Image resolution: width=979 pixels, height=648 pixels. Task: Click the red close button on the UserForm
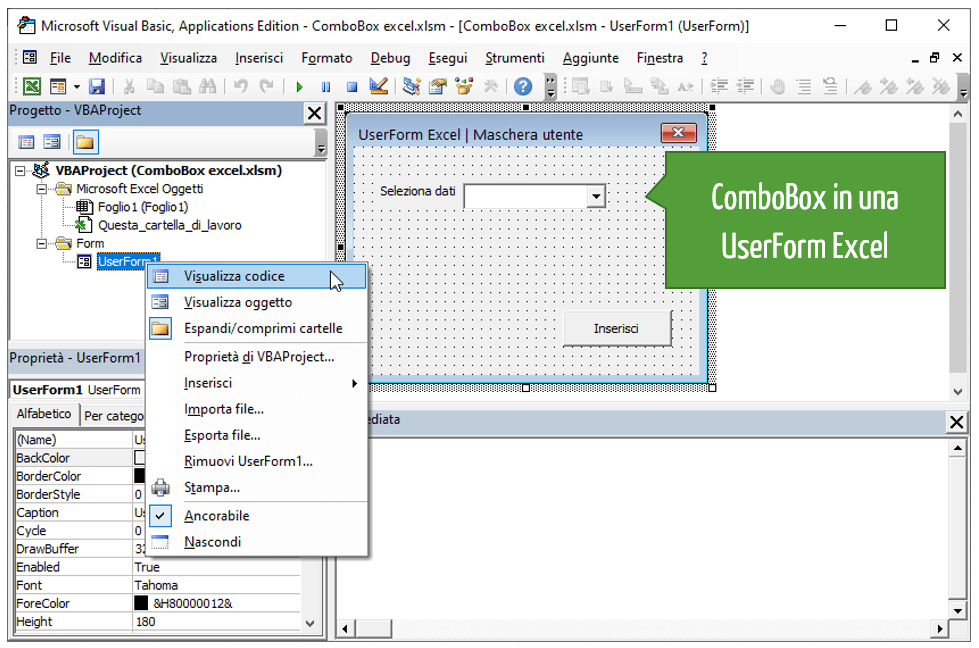pos(678,132)
